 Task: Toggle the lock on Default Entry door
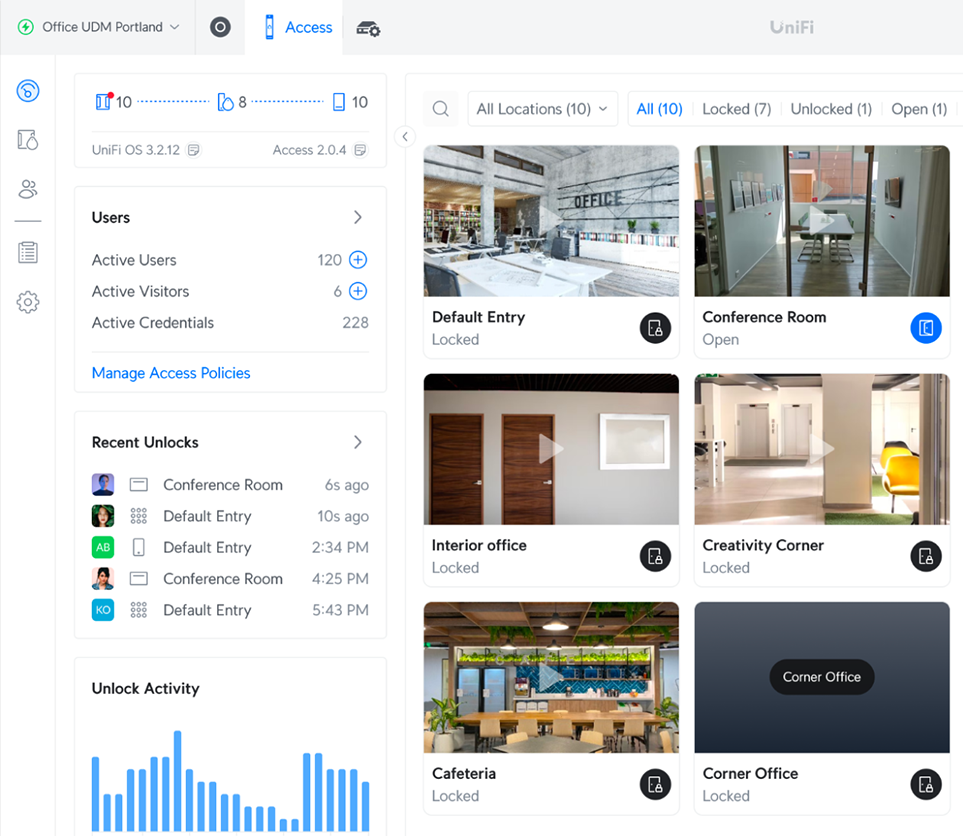click(x=655, y=328)
